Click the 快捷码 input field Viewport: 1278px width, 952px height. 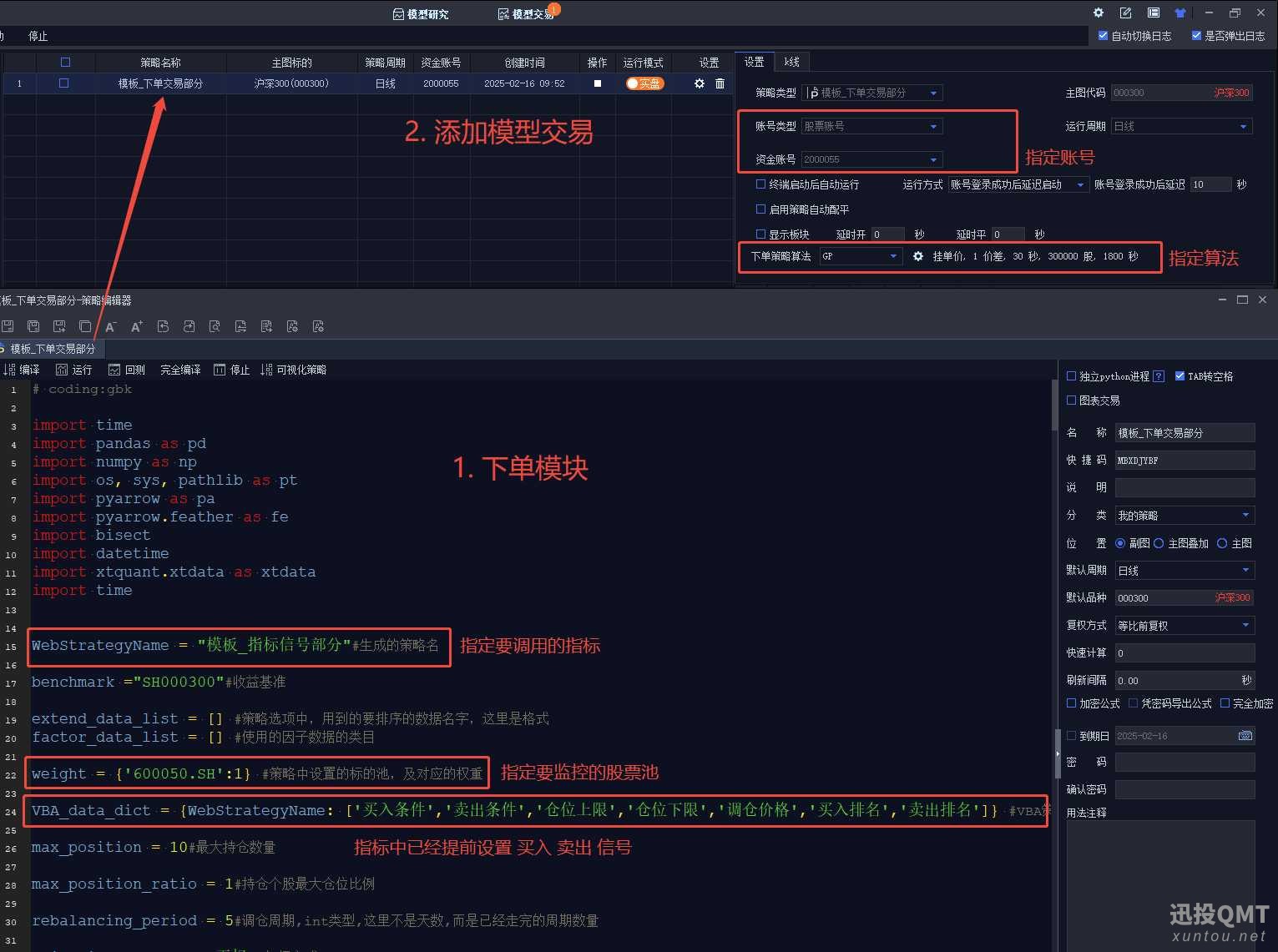click(1185, 461)
